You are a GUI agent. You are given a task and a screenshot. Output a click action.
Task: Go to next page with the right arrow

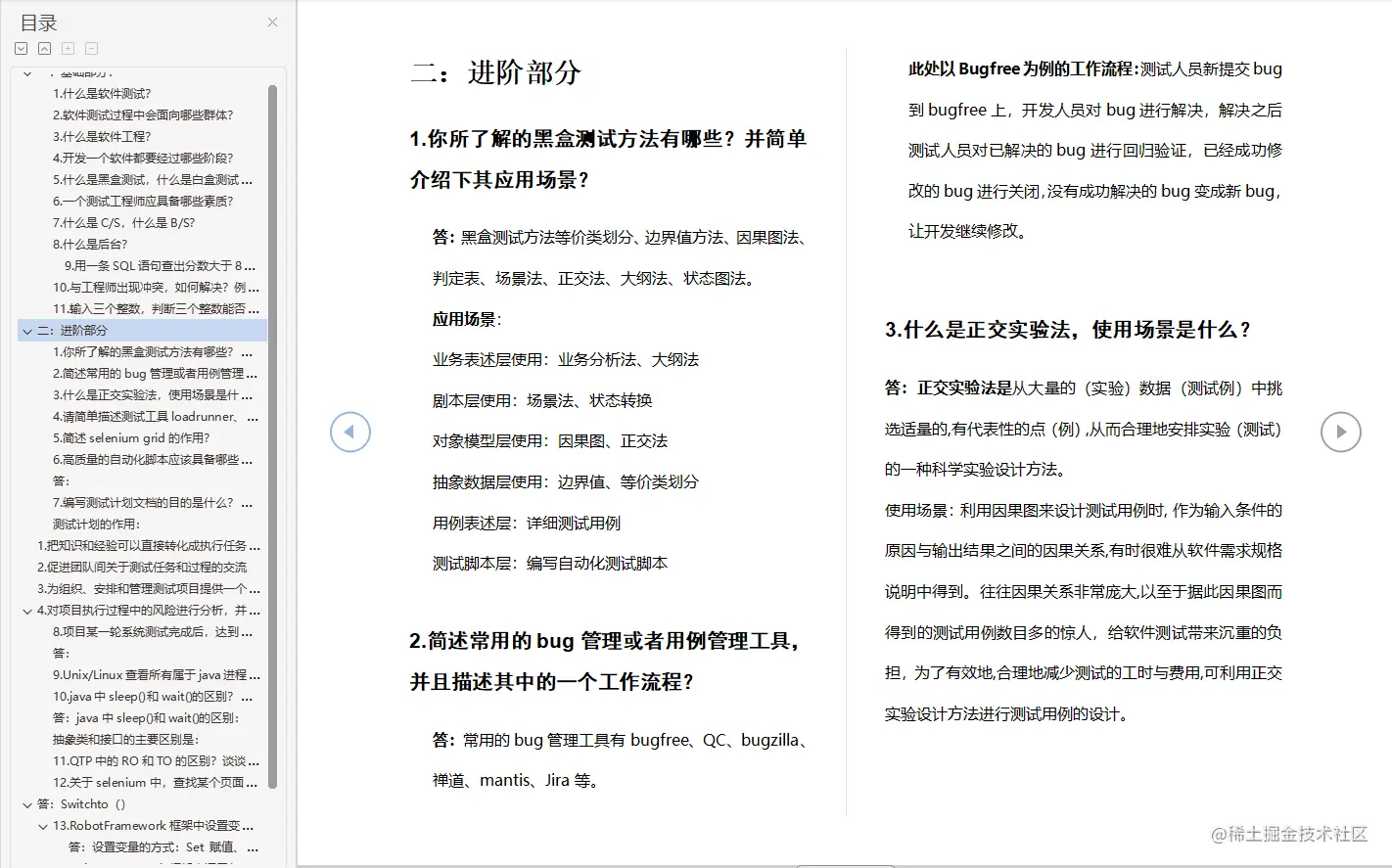(x=1340, y=432)
